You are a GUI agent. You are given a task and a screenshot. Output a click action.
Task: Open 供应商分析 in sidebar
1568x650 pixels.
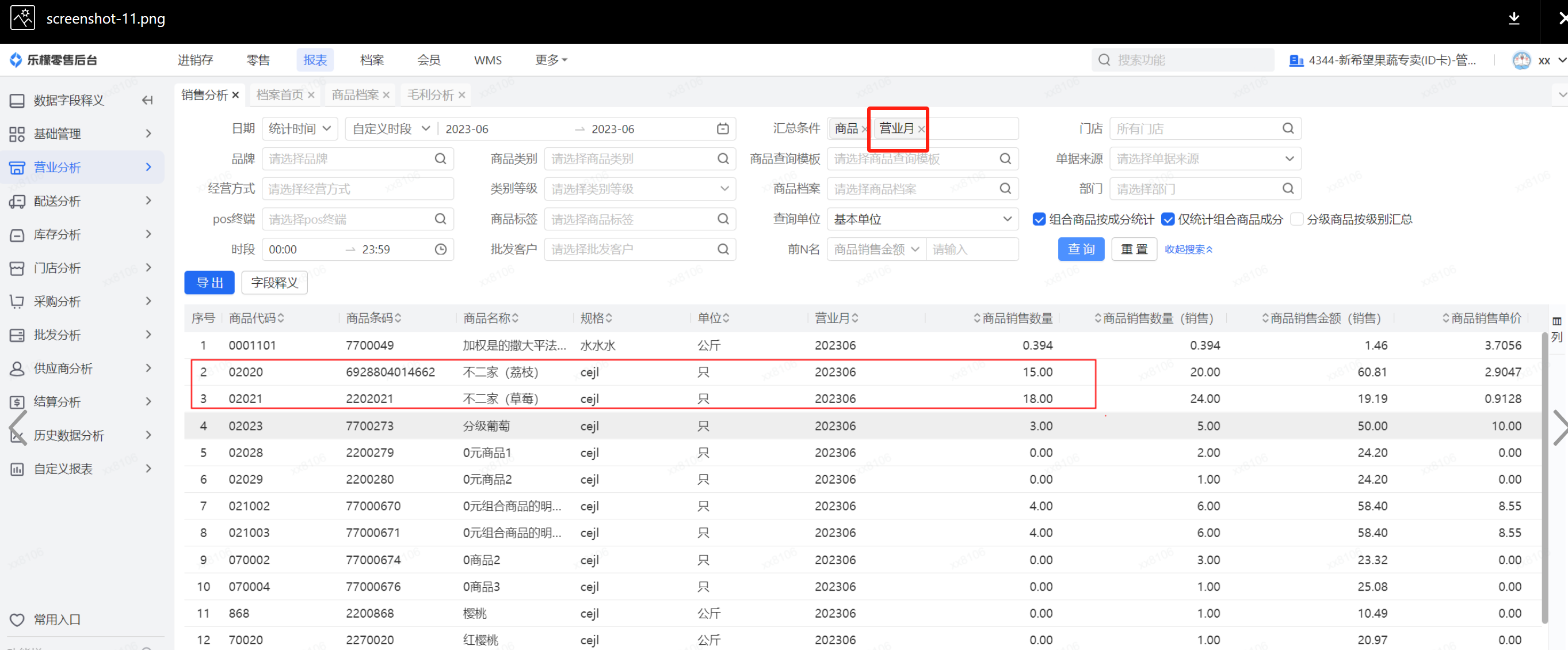click(x=82, y=368)
